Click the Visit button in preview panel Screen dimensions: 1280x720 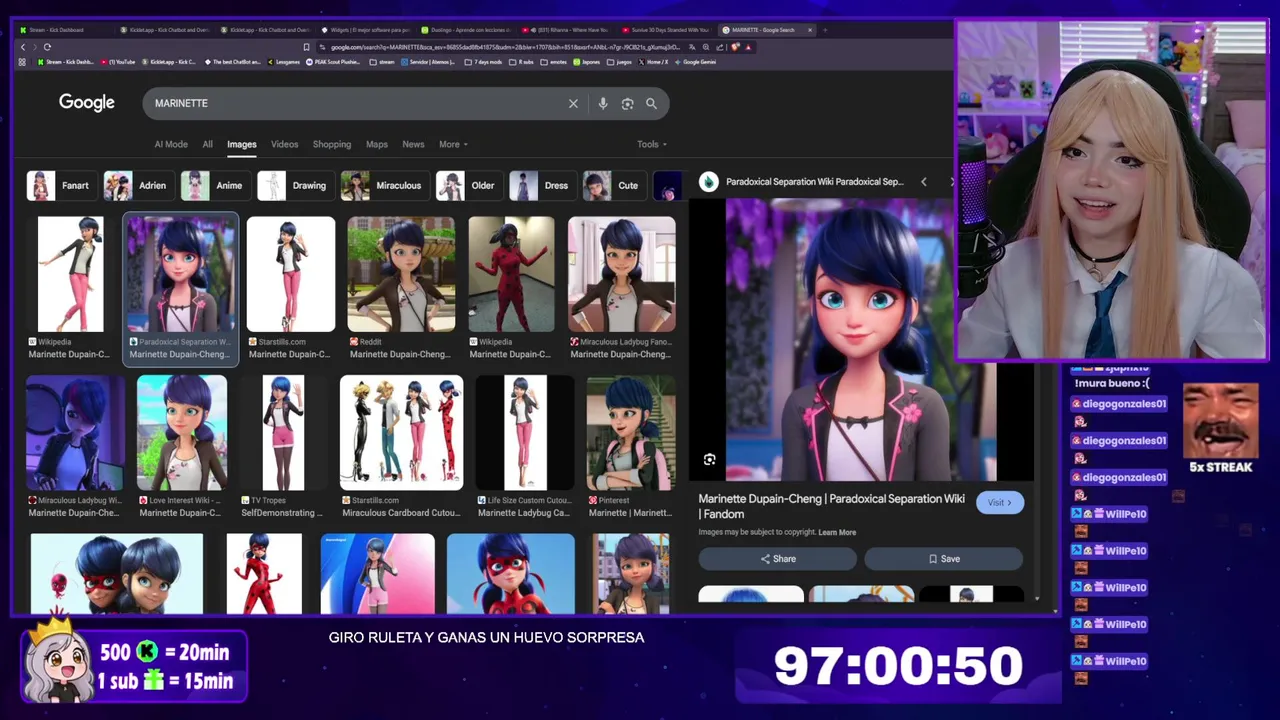click(x=1000, y=502)
